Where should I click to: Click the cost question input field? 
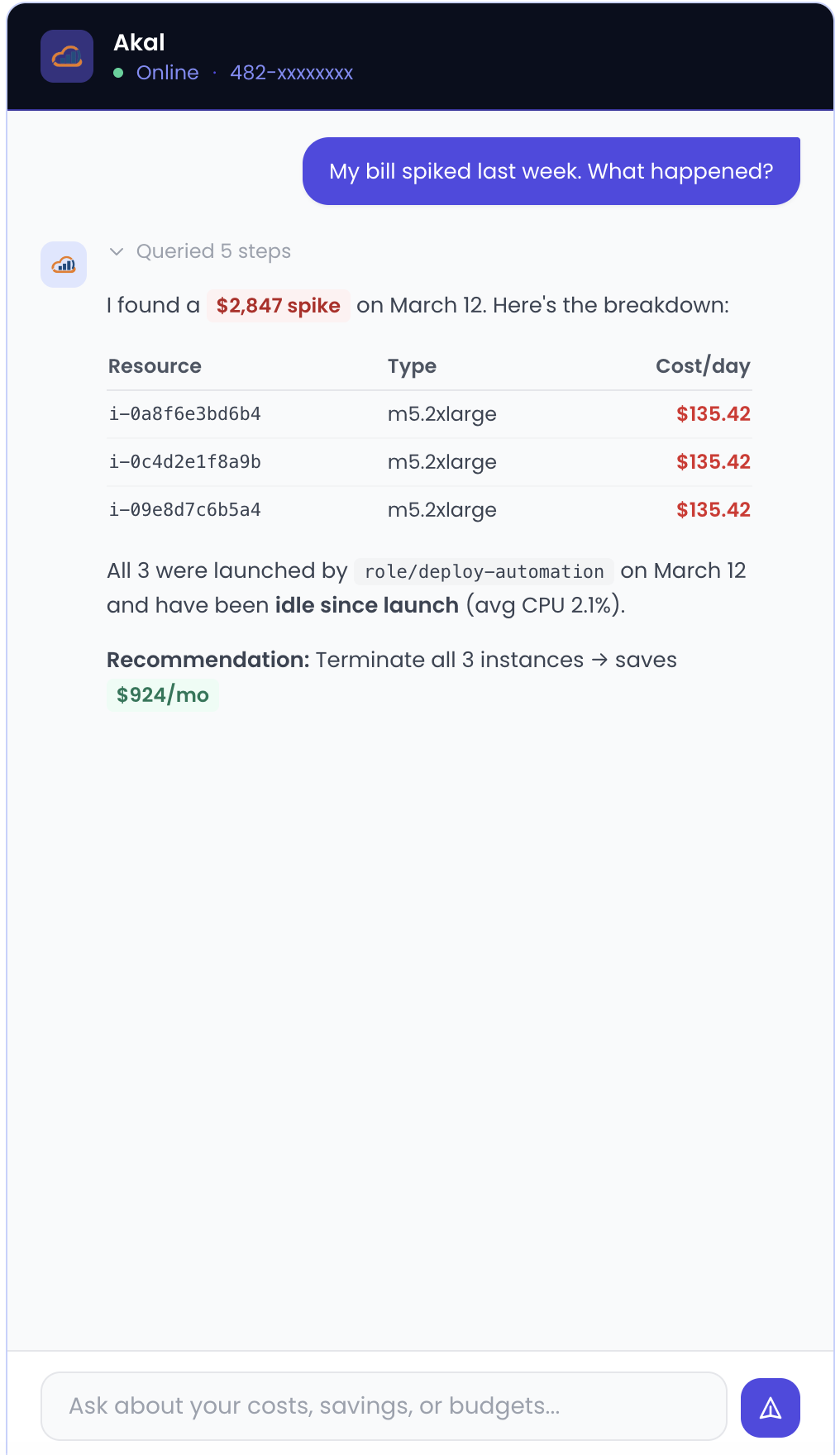[384, 1406]
